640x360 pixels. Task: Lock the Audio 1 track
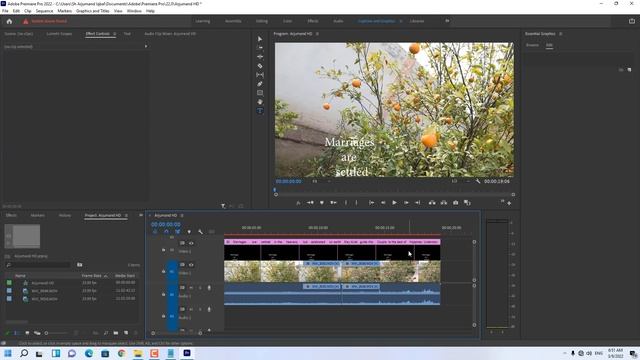coord(164,294)
